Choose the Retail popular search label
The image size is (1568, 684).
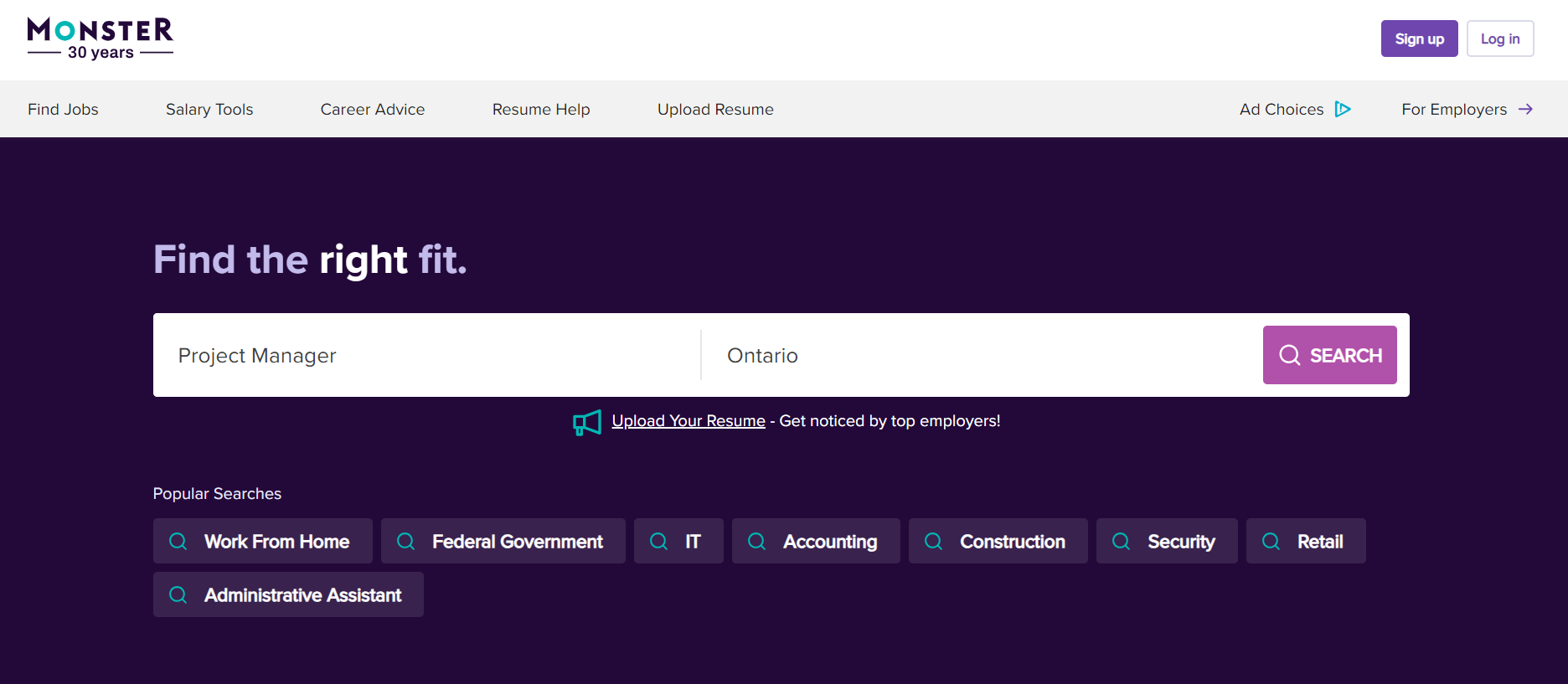click(x=1320, y=542)
